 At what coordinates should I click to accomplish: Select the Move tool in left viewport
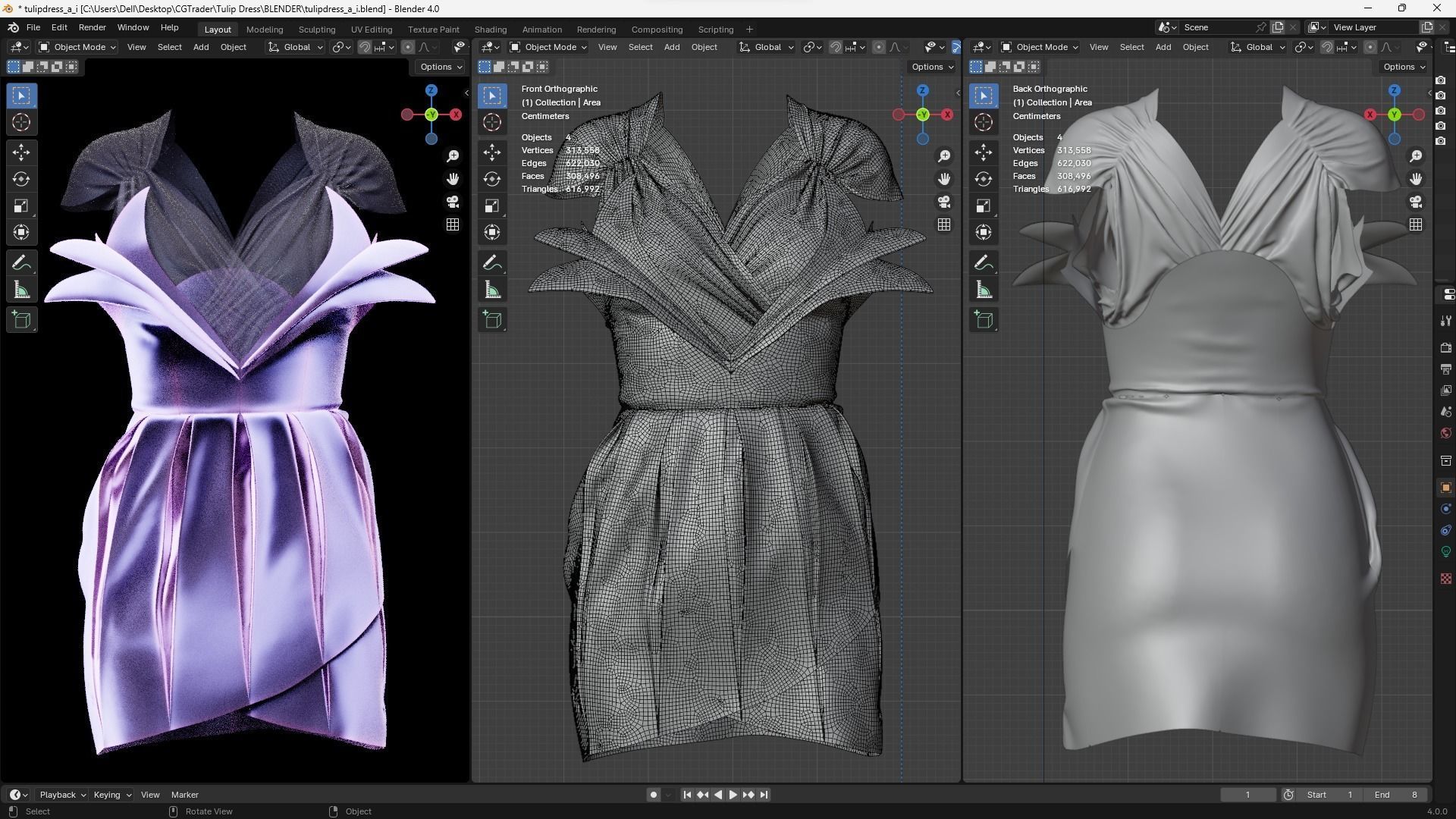tap(21, 152)
